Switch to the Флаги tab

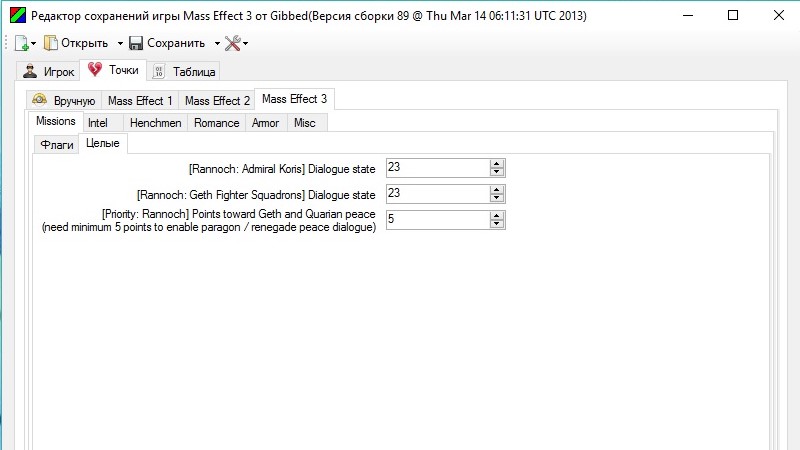[57, 145]
